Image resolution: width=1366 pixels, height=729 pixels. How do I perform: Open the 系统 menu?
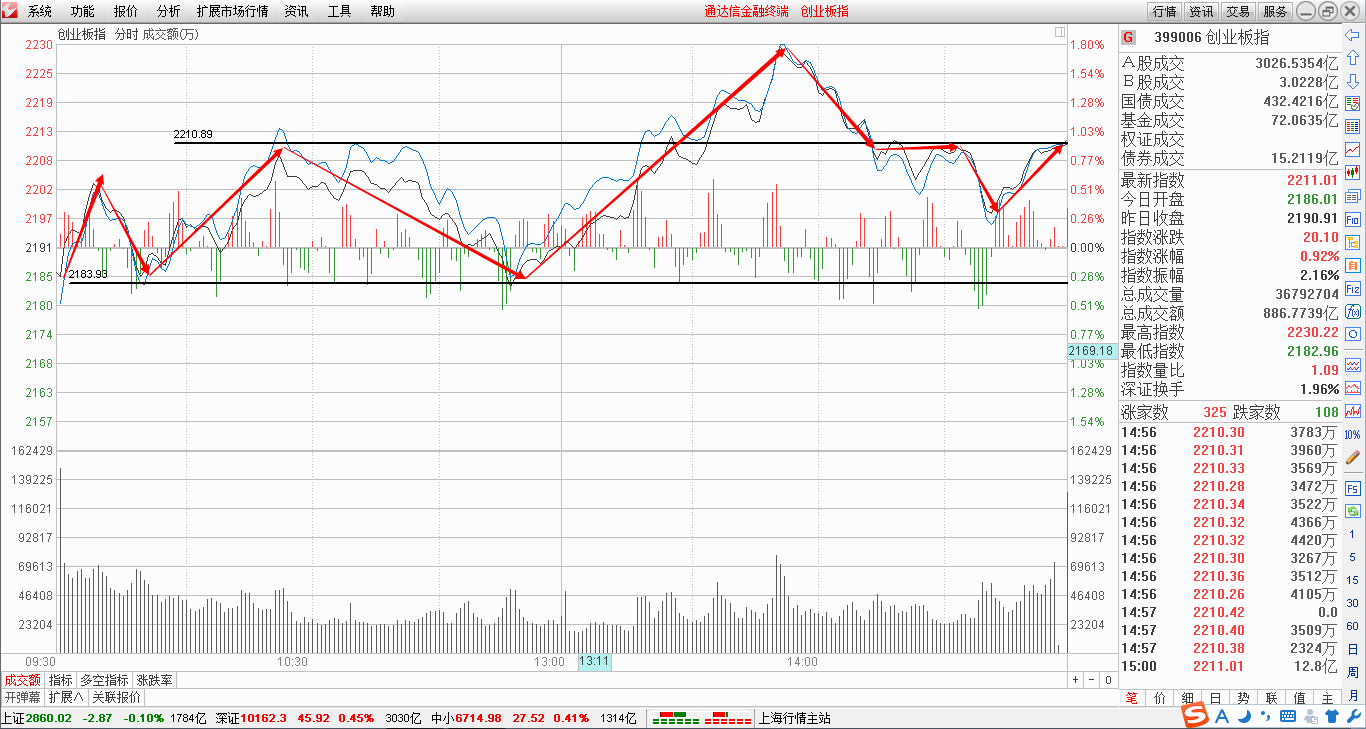(40, 11)
